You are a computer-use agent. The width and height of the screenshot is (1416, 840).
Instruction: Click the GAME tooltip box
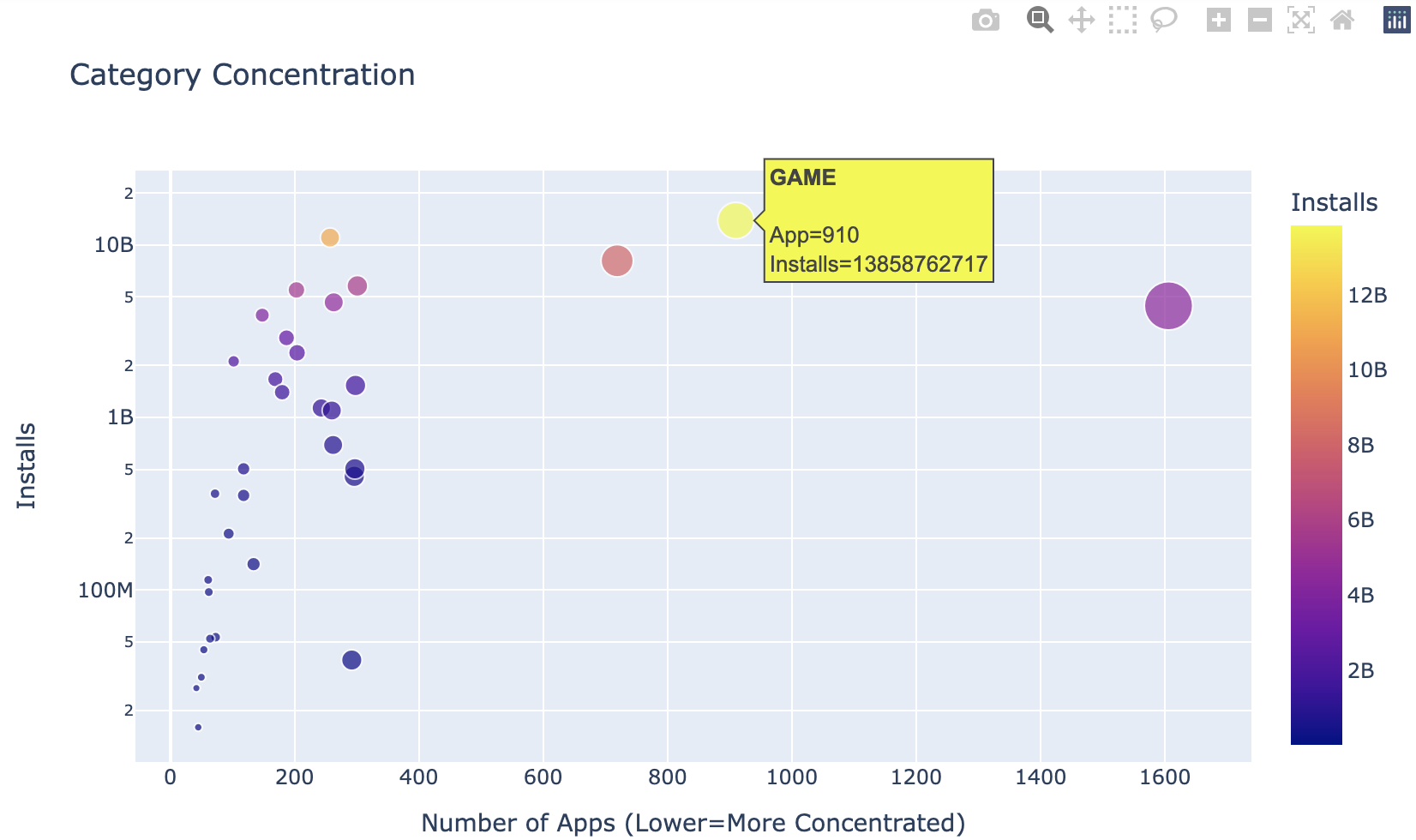878,219
